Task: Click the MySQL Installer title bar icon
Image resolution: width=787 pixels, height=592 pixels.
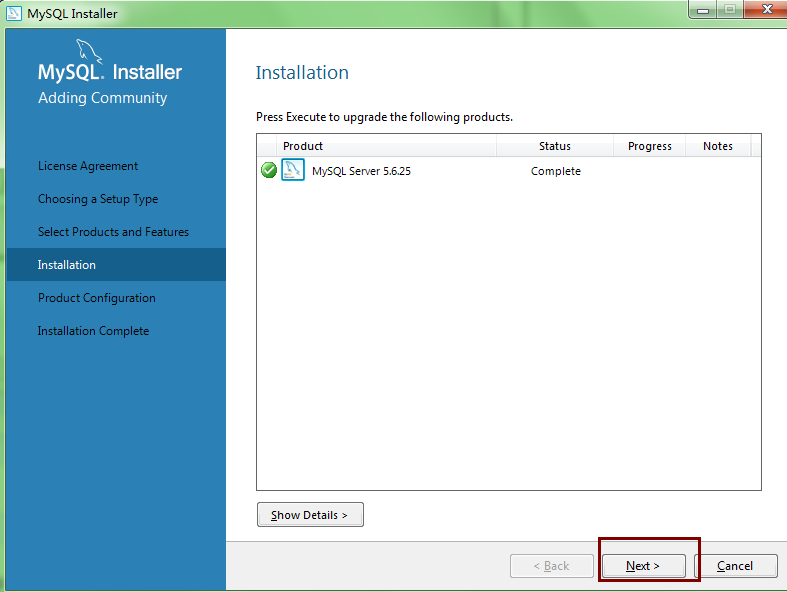Action: 14,13
